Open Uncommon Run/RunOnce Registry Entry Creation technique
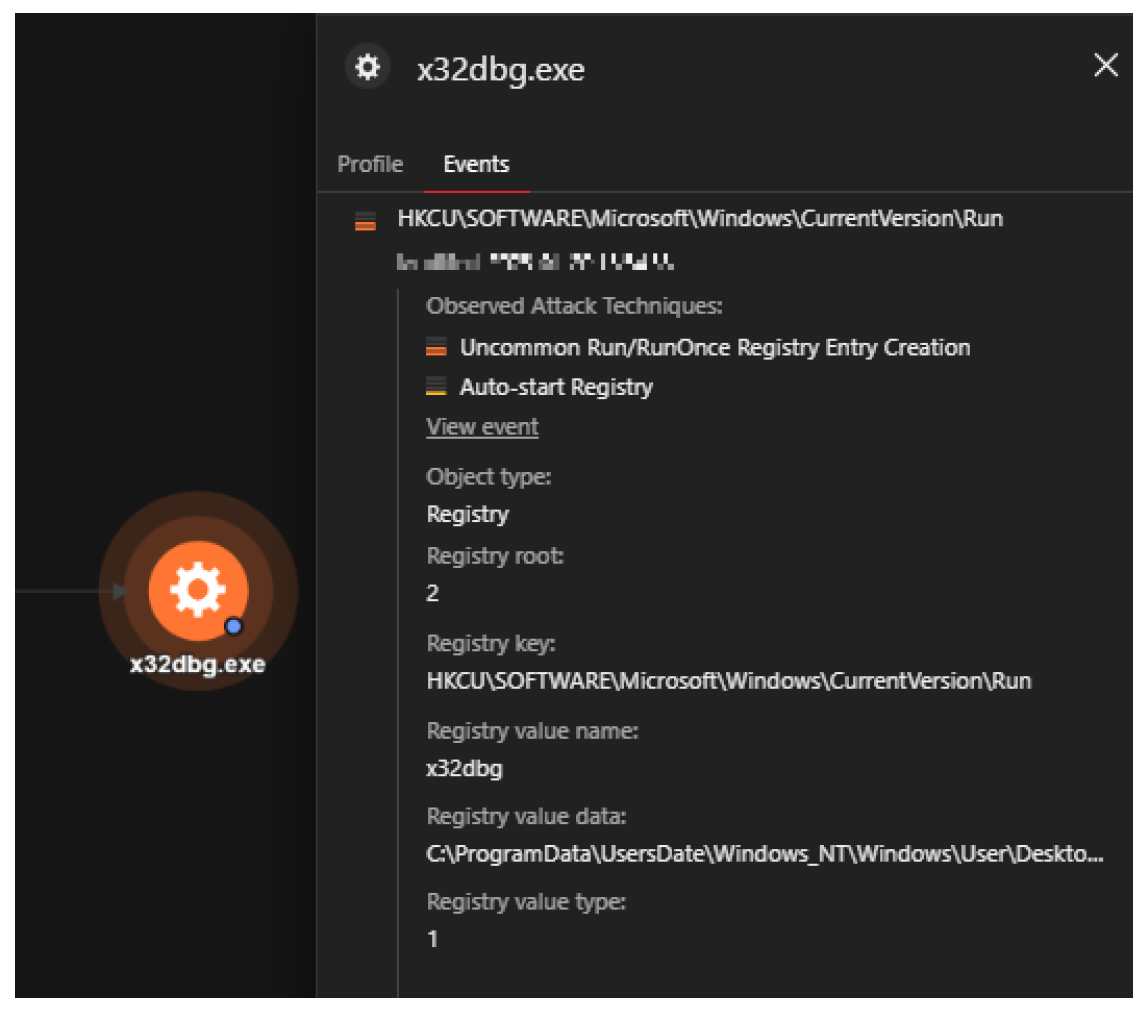1146x1009 pixels. pos(714,348)
